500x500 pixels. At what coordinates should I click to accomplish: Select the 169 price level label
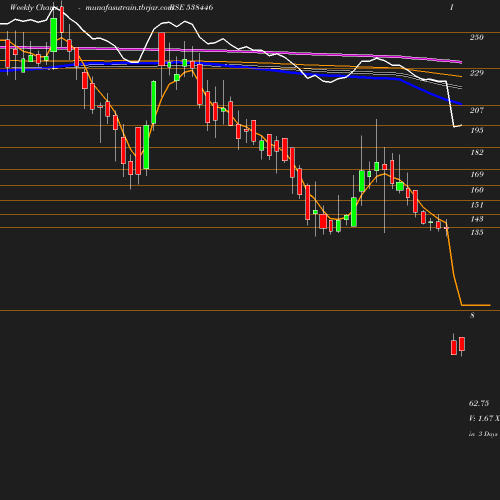pos(477,174)
